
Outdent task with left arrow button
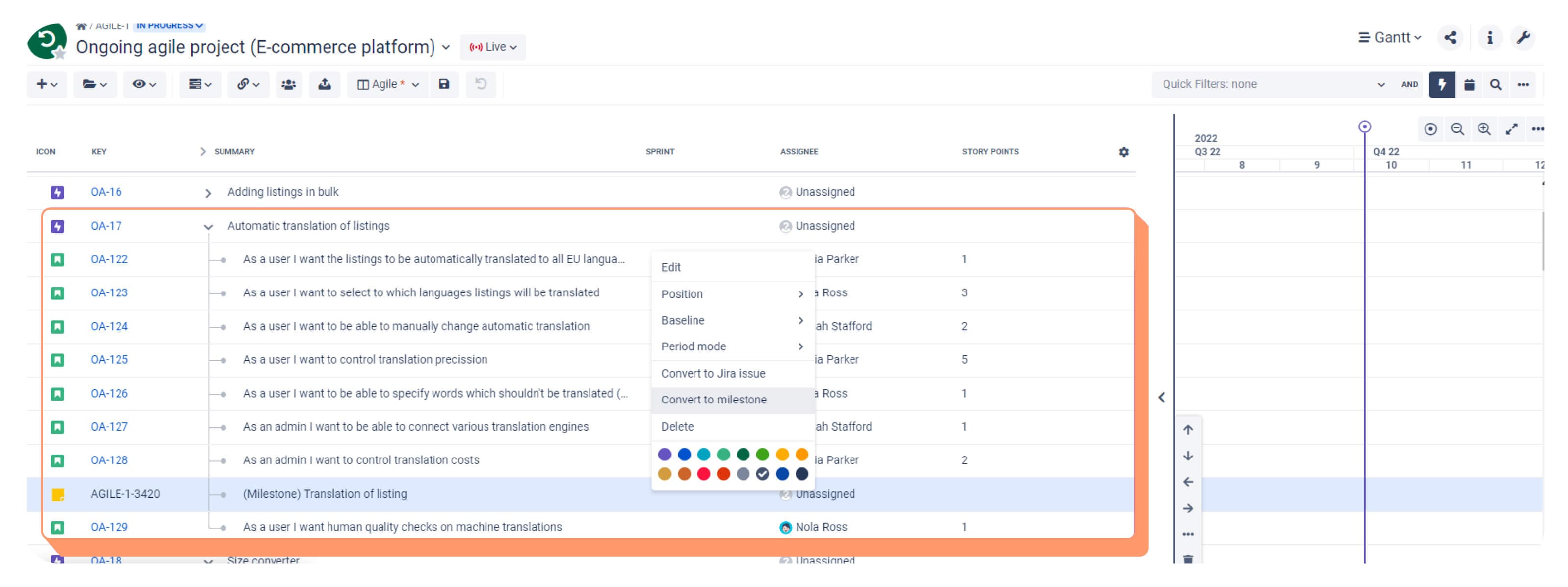click(1188, 482)
